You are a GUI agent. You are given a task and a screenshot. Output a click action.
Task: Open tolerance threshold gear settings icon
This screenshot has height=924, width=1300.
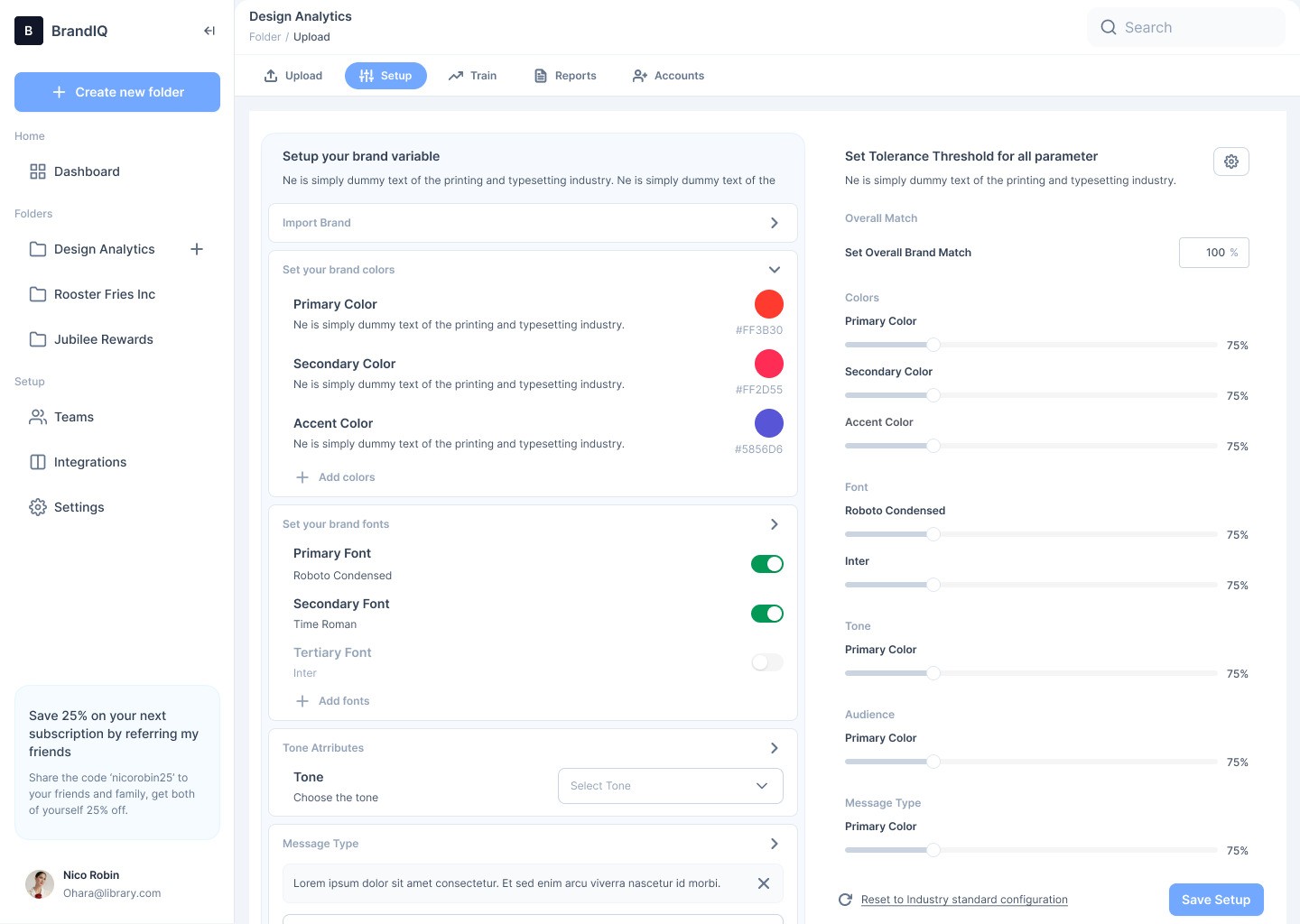click(x=1230, y=162)
